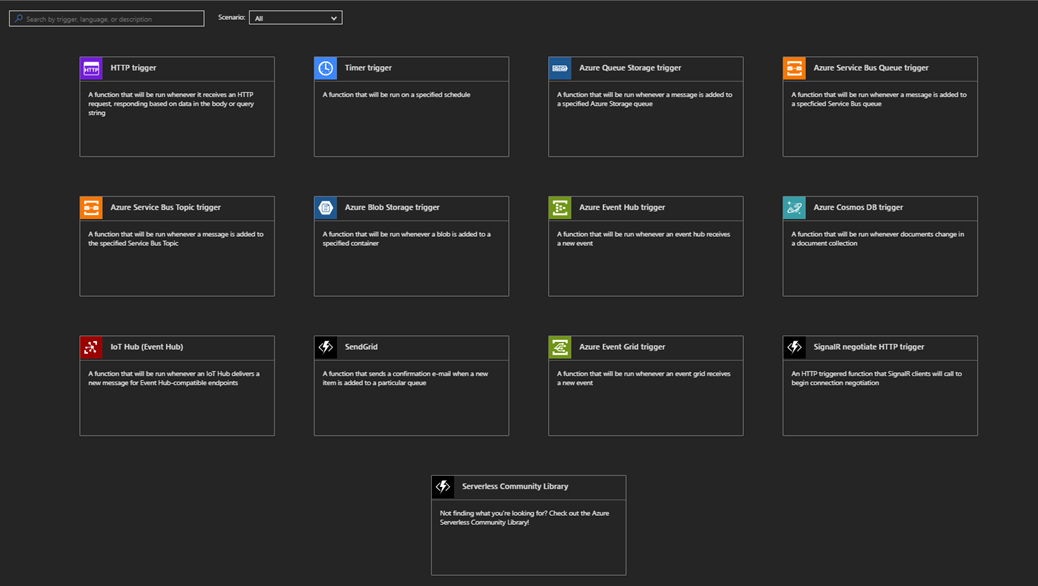Select the SendGrid template title
This screenshot has width=1038, height=586.
tap(361, 347)
